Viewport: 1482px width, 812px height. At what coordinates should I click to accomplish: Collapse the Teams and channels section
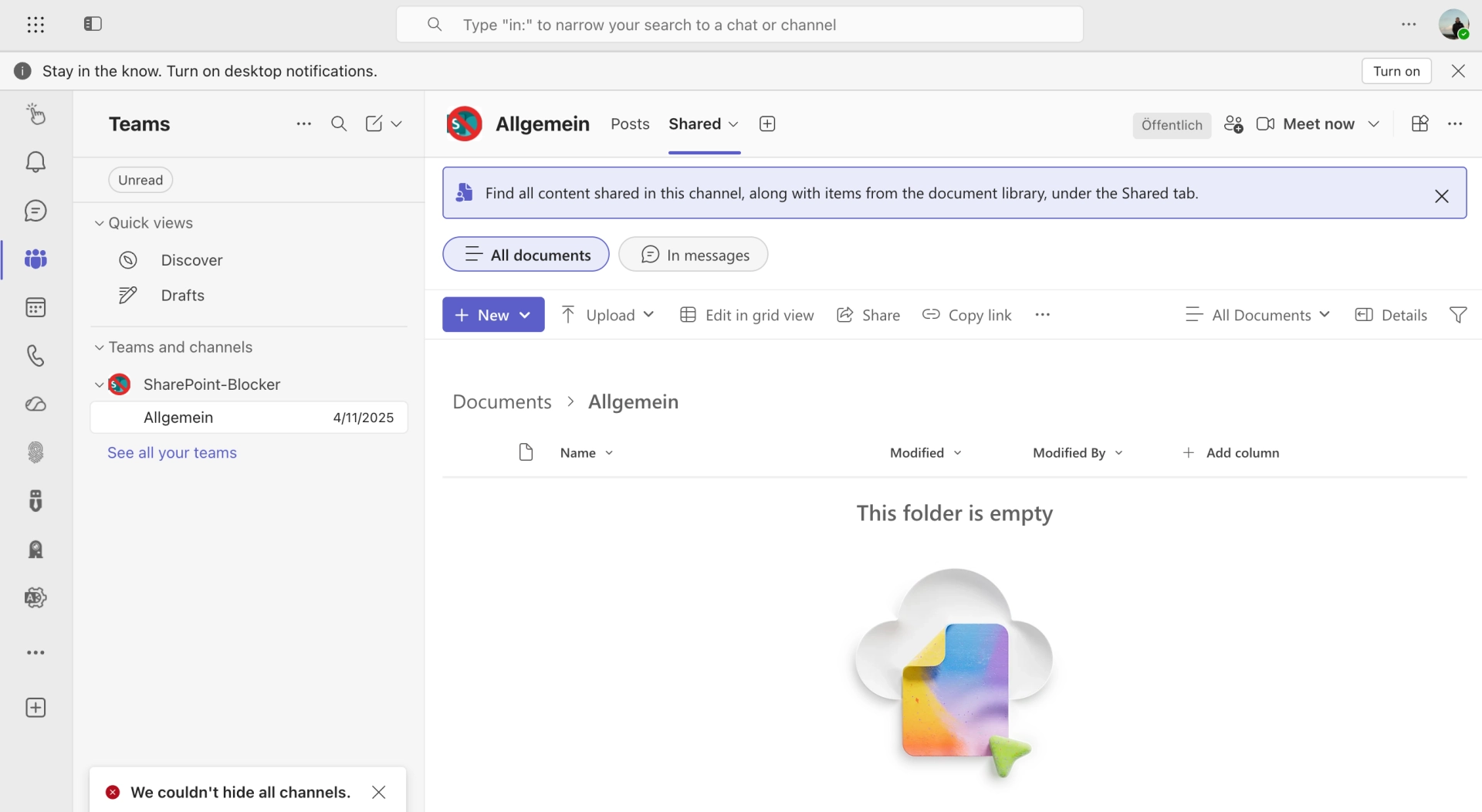99,347
